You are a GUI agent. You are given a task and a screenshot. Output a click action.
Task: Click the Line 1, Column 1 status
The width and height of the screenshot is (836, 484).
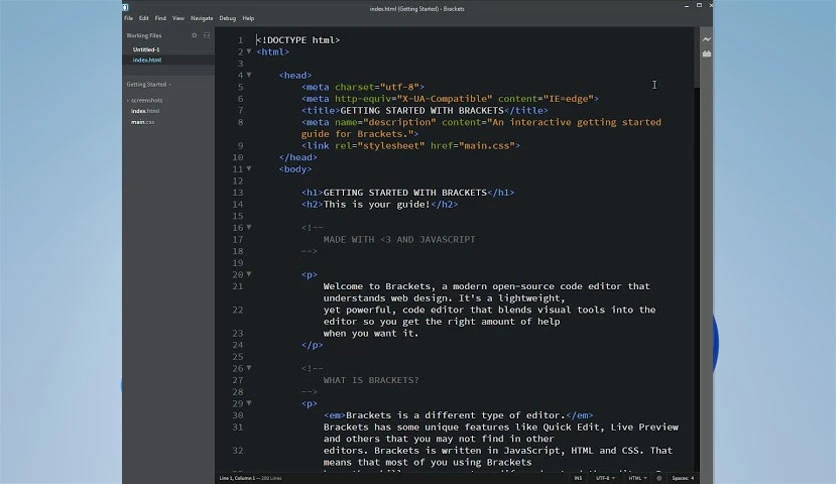[238, 478]
